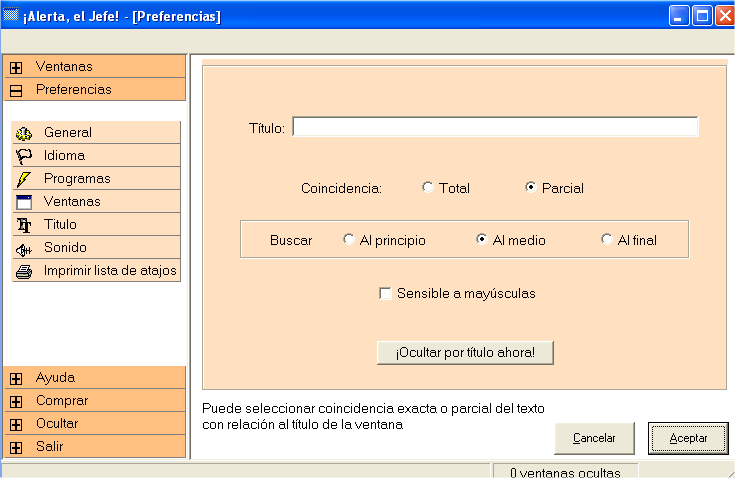The height and width of the screenshot is (478, 735).
Task: Expand the Salir section plus box
Action: 16,448
